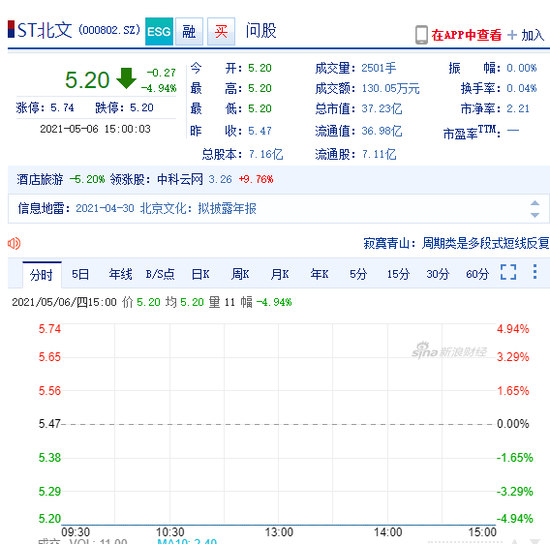Click the green down arrow price icon
Image resolution: width=550 pixels, height=544 pixels.
tap(126, 79)
